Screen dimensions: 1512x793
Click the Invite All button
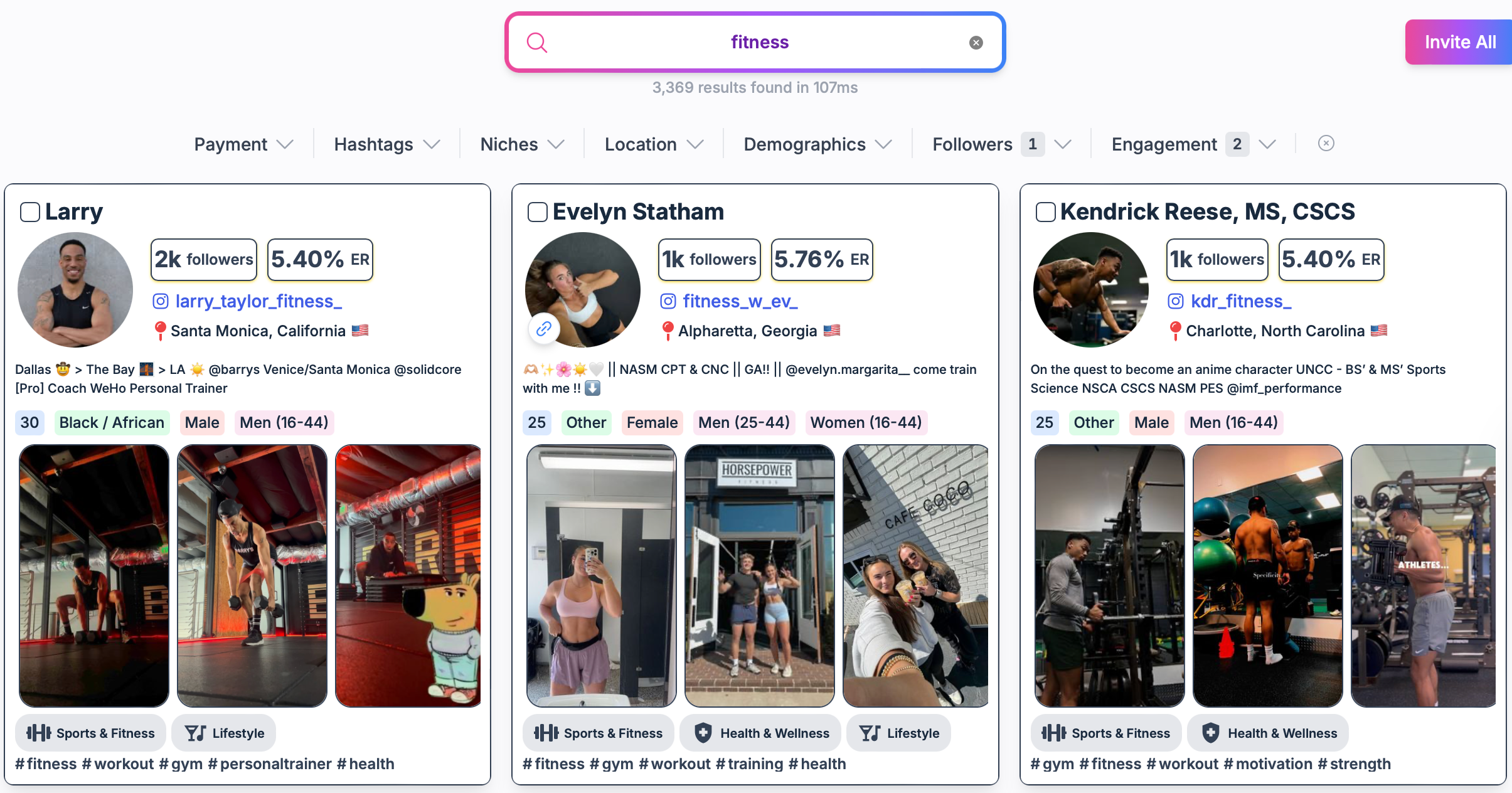point(1459,42)
